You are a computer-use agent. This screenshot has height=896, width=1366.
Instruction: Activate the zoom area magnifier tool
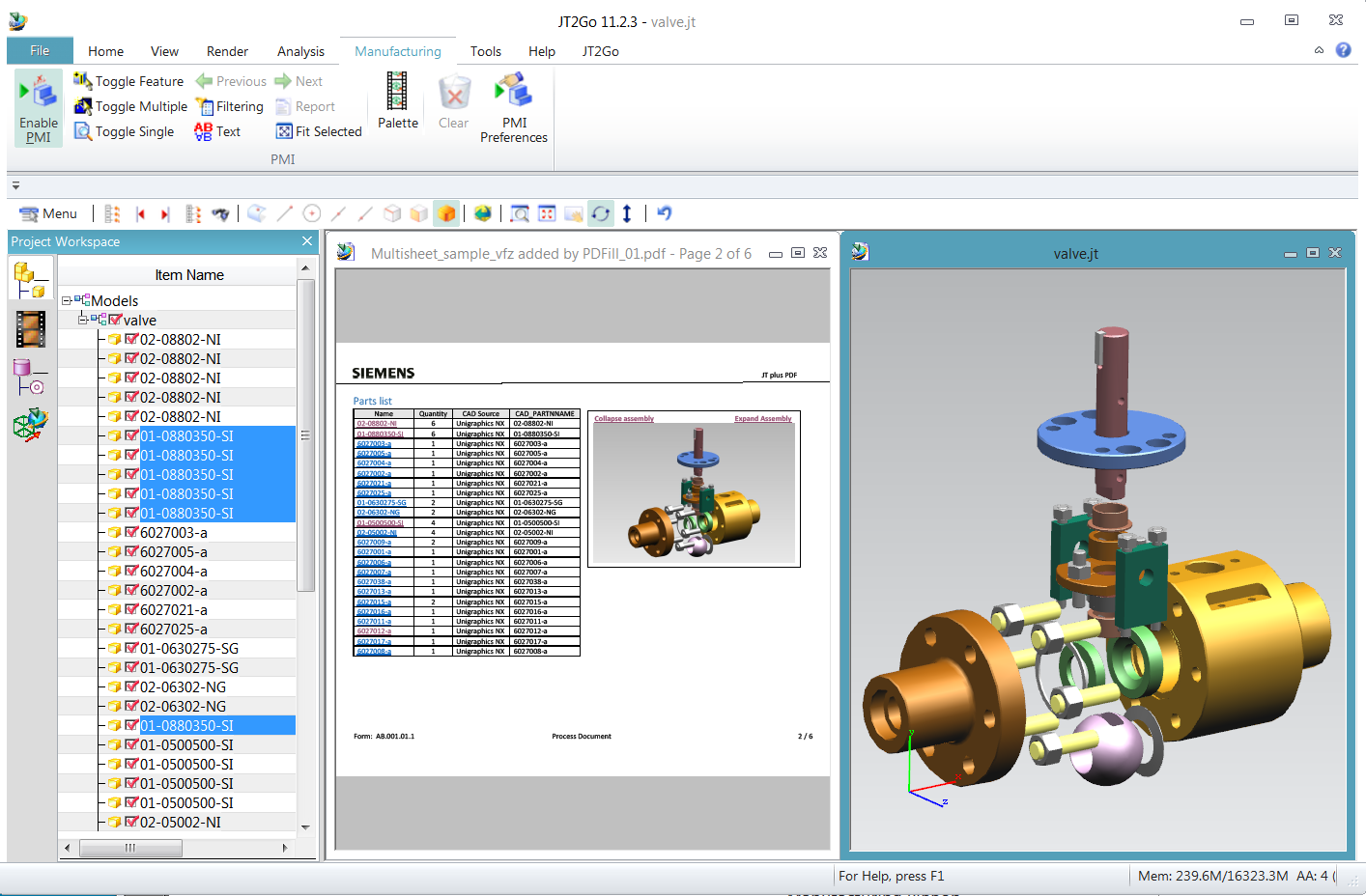point(520,214)
